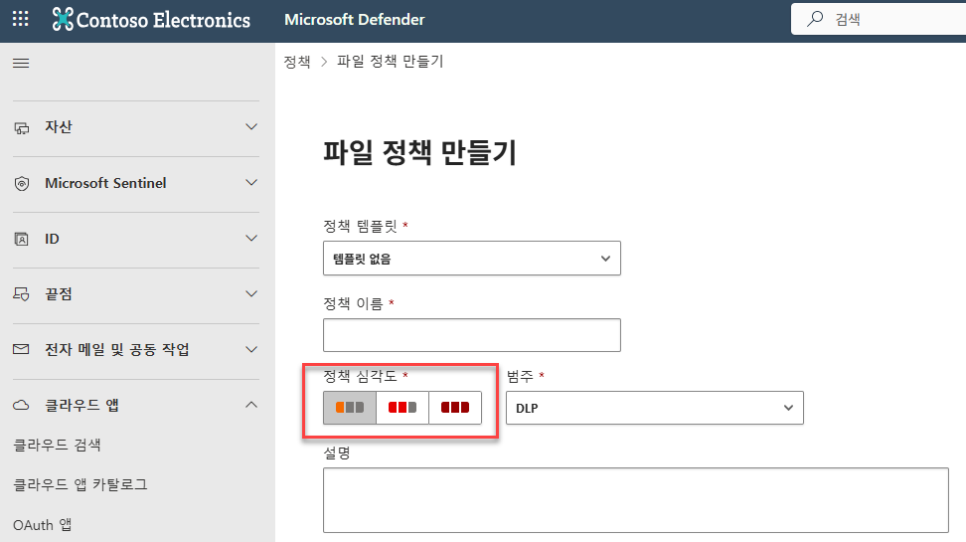Click 파일 정책 만들기 breadcrumb
Viewport: 966px width, 542px height.
pyautogui.click(x=390, y=62)
